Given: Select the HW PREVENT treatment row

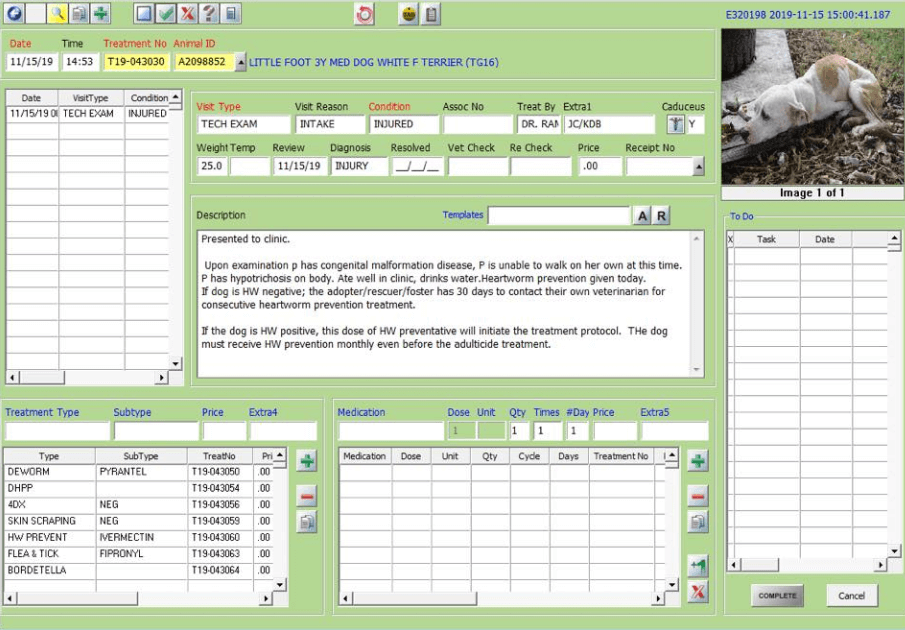Looking at the screenshot, I should (50, 537).
